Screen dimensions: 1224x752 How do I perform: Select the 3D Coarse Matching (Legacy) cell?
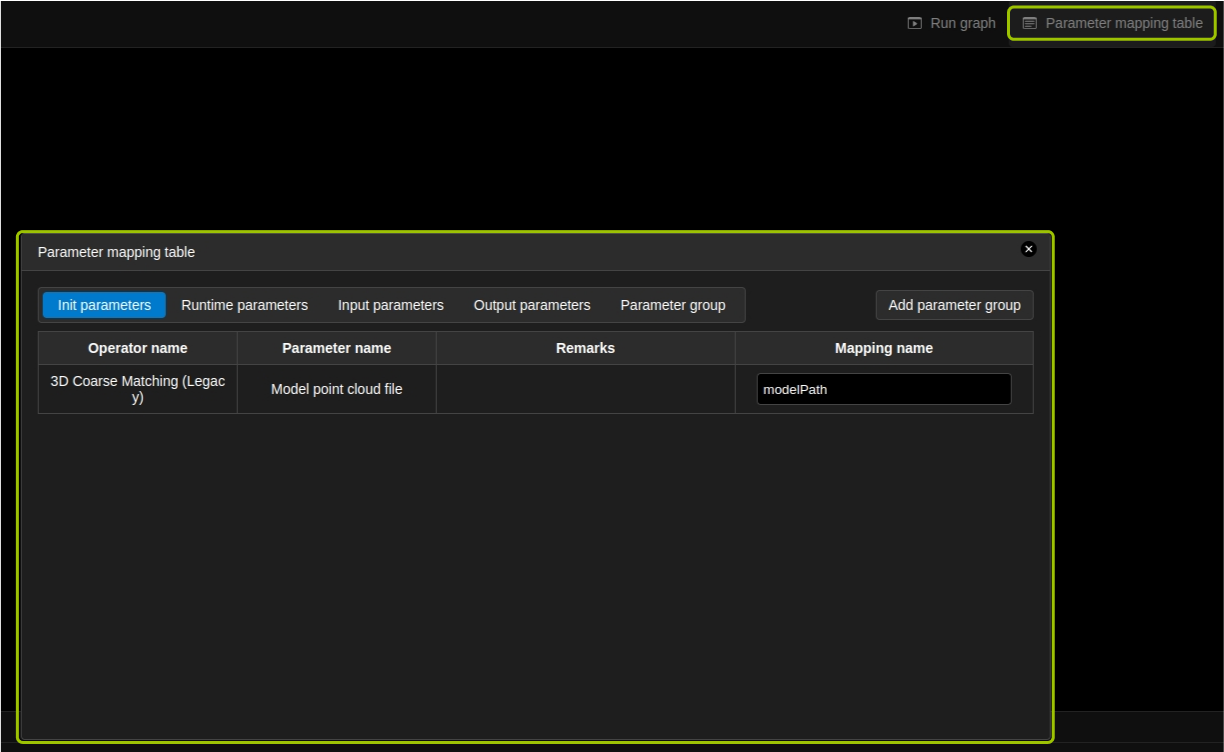pyautogui.click(x=138, y=389)
